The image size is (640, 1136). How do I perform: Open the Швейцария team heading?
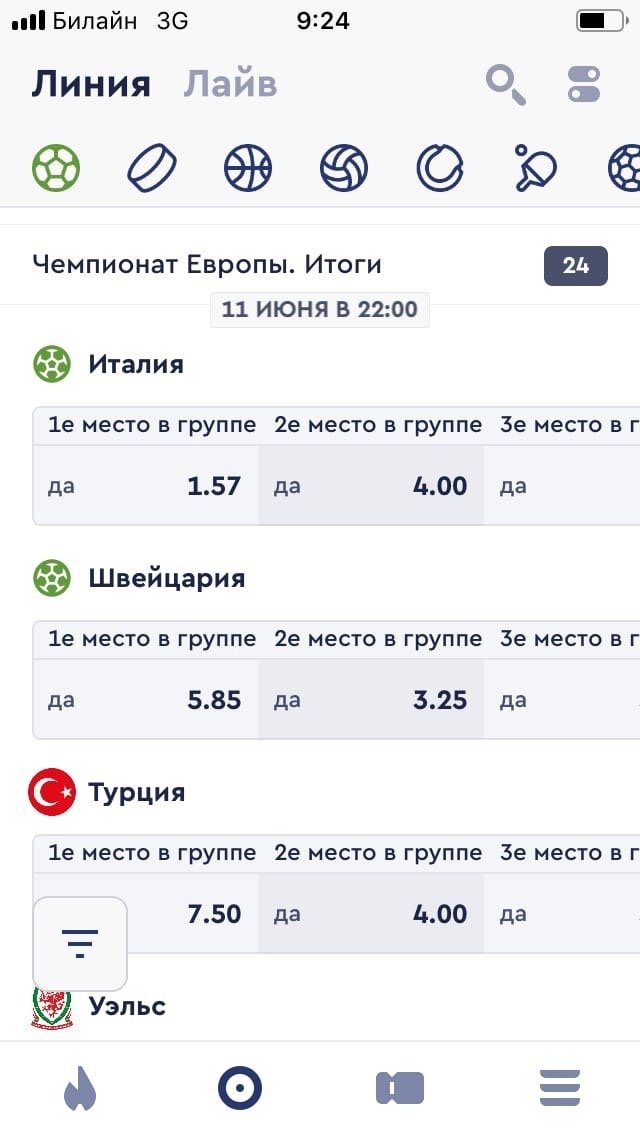tap(166, 578)
